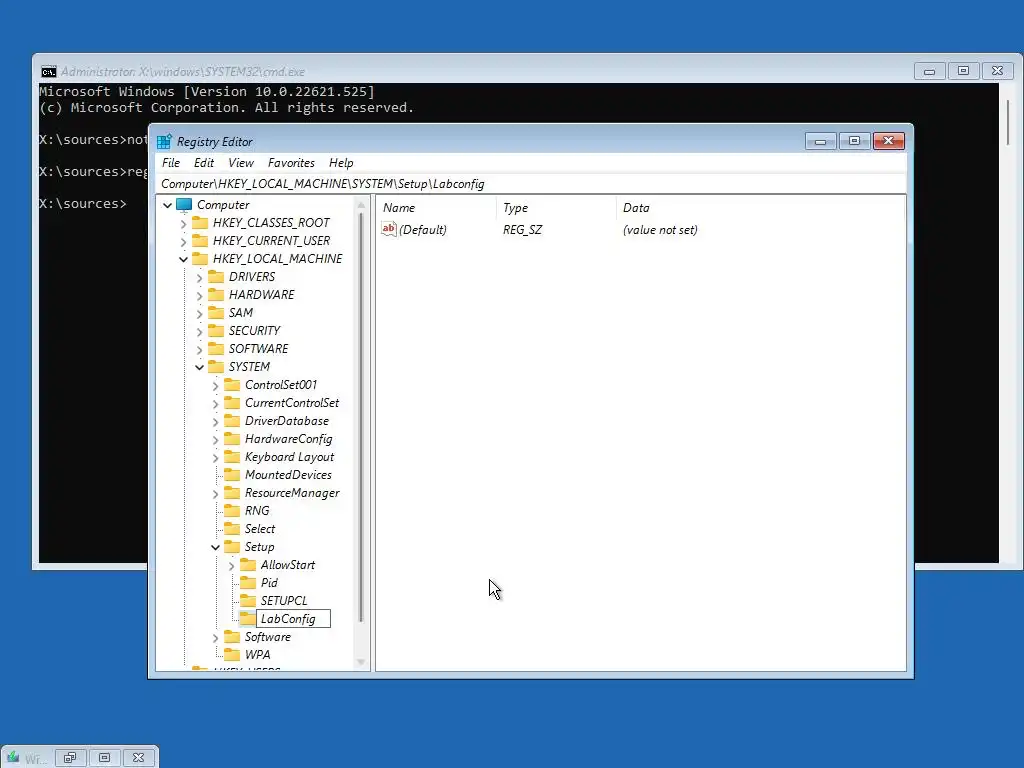This screenshot has width=1024, height=768.
Task: Click the HARDWARE folder icon
Action: [x=216, y=295]
